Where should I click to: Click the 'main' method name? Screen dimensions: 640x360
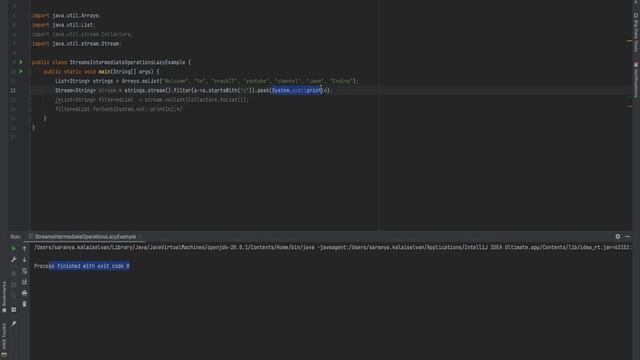pos(104,72)
